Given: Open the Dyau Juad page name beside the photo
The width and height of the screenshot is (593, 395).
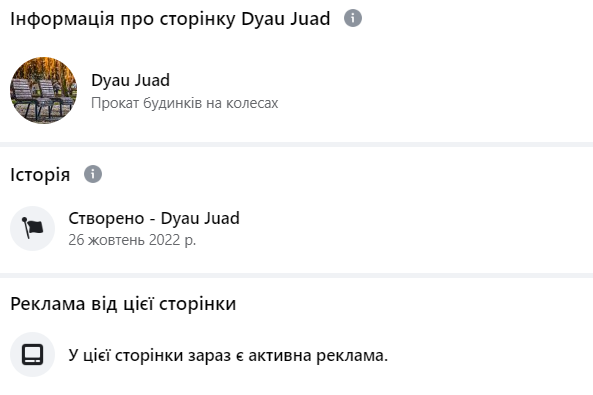Looking at the screenshot, I should pos(130,80).
